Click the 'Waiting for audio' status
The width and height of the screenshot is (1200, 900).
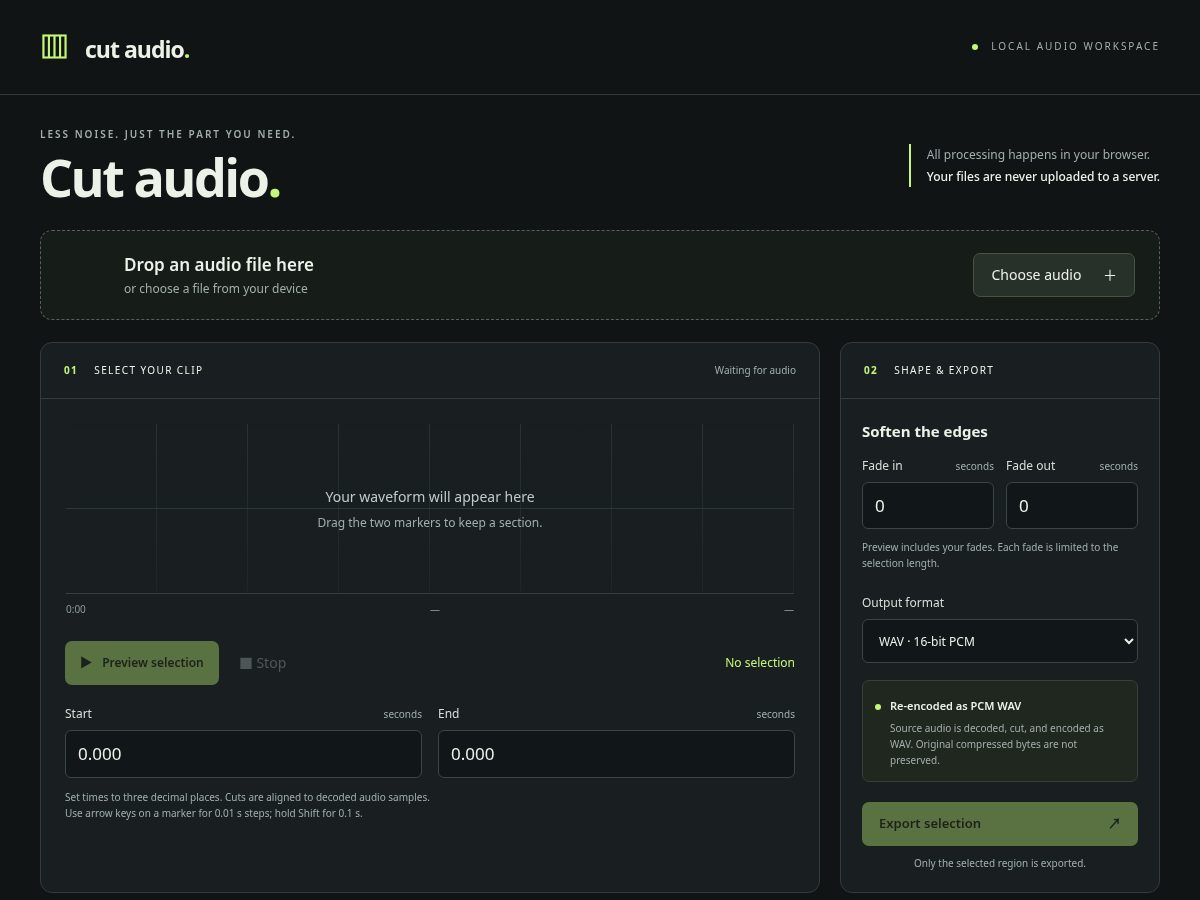point(755,370)
